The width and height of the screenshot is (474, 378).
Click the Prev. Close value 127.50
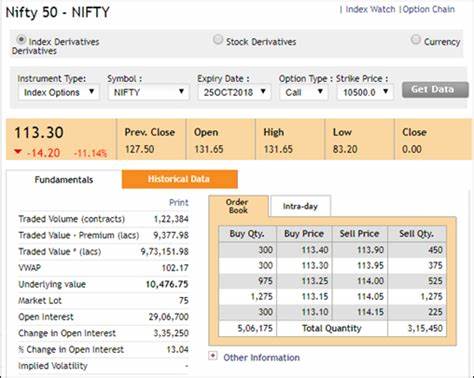139,149
